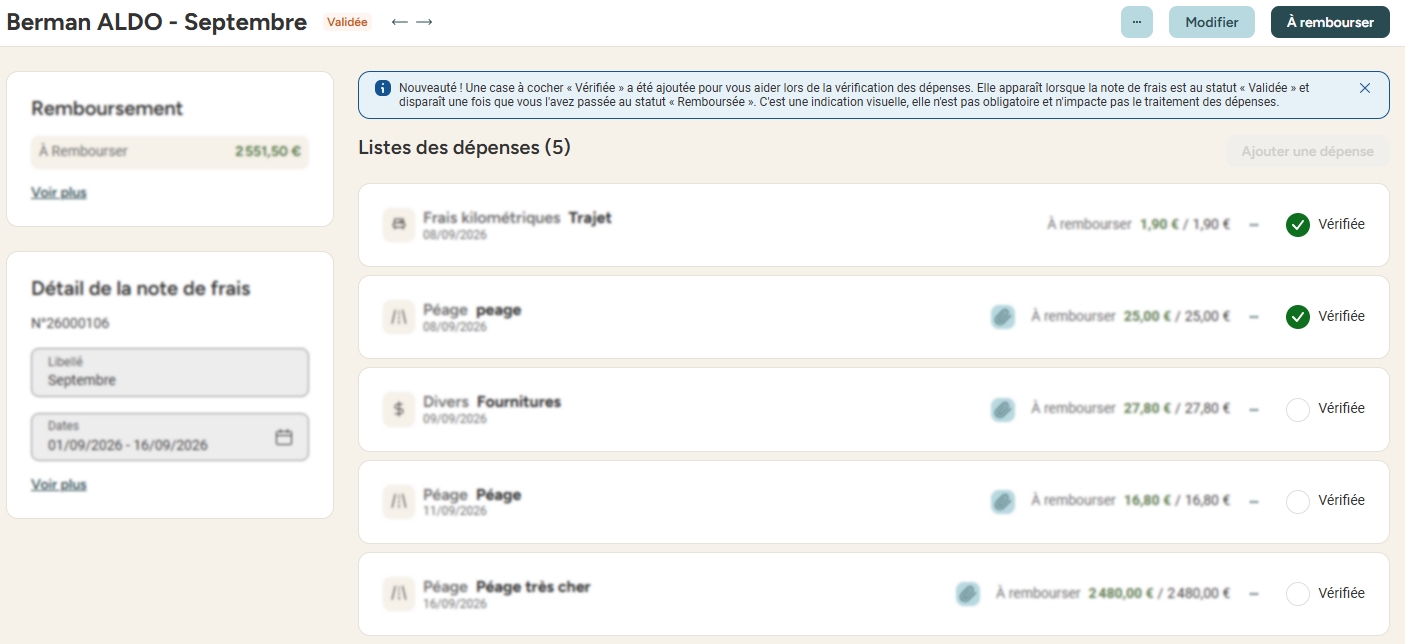Click the Modifier button
The height and width of the screenshot is (644, 1405).
[1212, 22]
